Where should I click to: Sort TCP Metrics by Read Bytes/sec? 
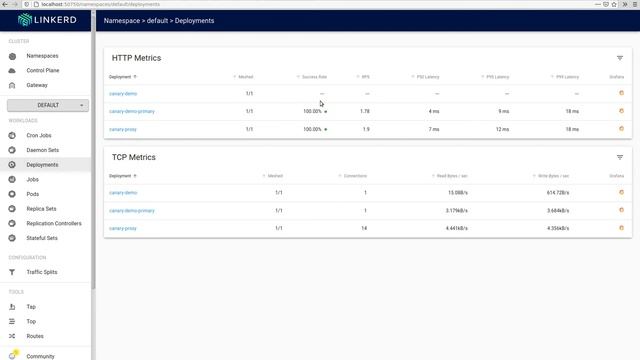point(450,176)
